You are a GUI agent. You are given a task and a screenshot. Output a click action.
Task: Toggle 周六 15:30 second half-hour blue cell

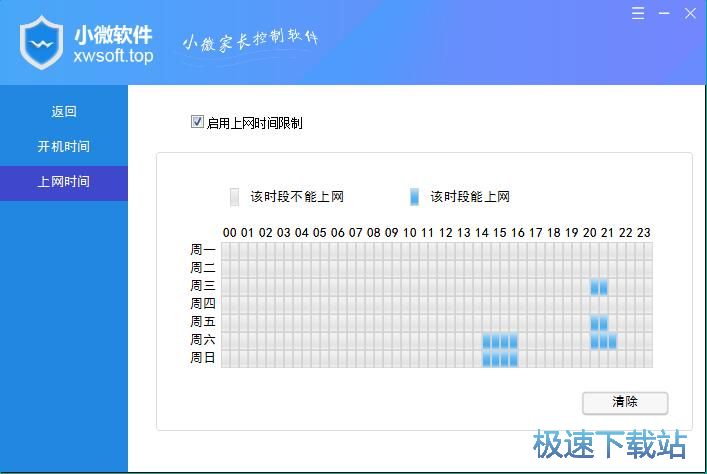pyautogui.click(x=514, y=341)
